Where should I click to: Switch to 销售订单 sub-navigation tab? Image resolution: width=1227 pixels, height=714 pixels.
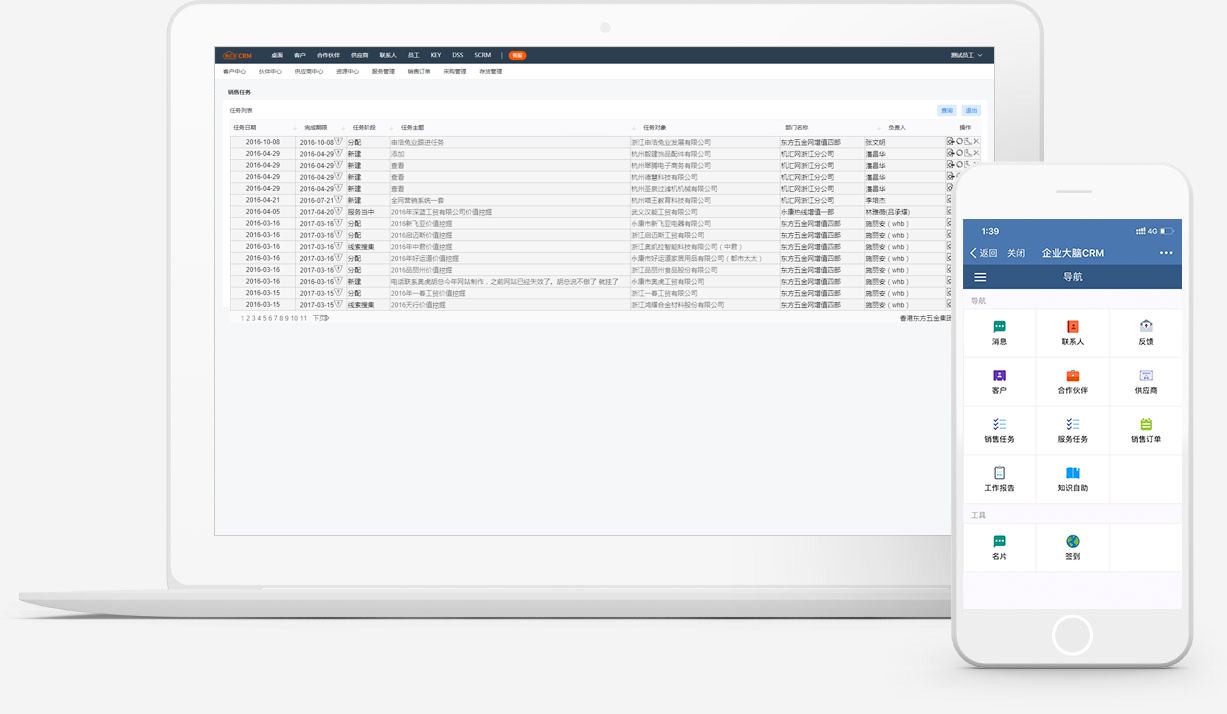coord(419,72)
